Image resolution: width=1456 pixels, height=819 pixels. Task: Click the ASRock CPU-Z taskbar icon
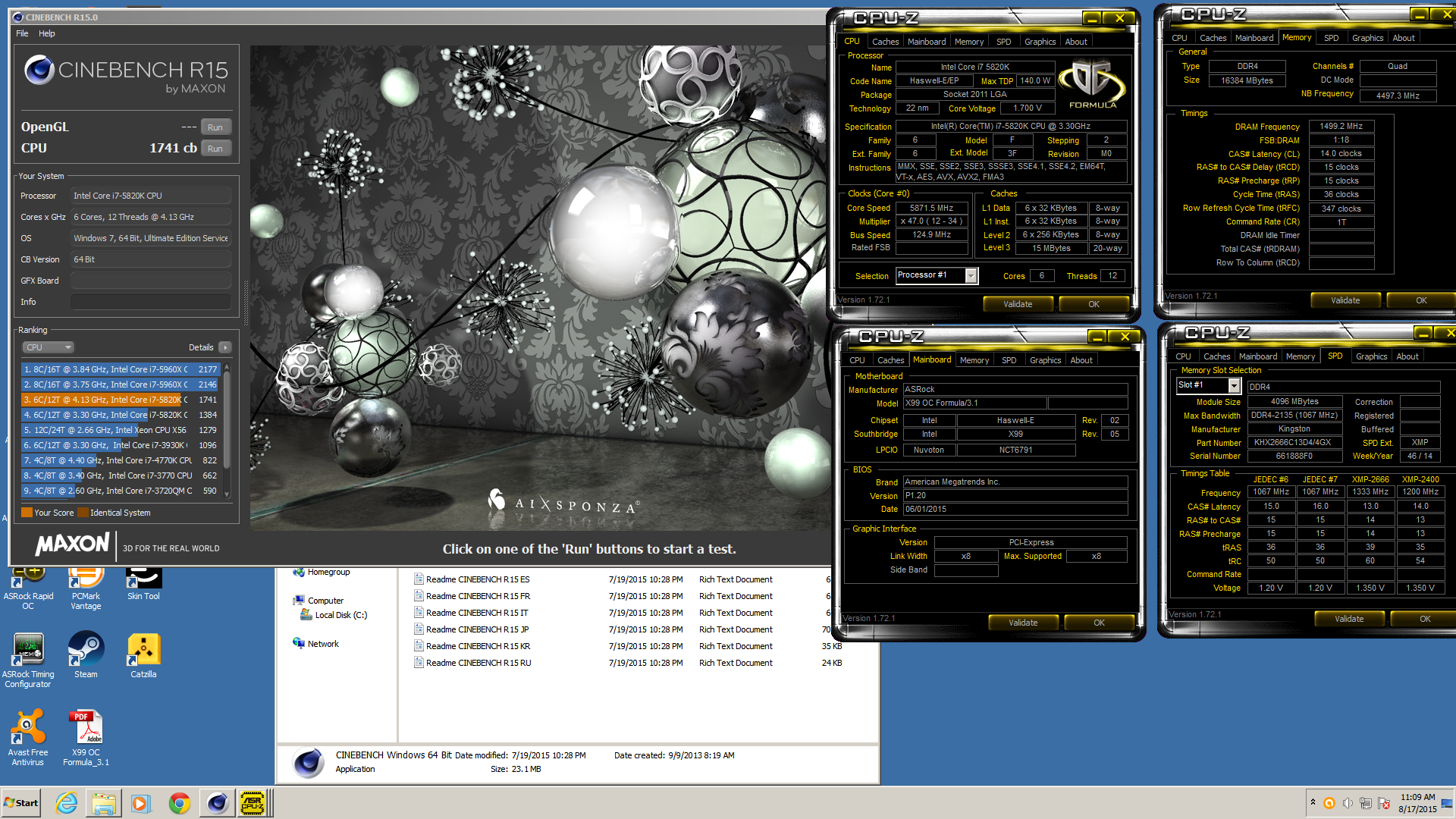coord(253,803)
